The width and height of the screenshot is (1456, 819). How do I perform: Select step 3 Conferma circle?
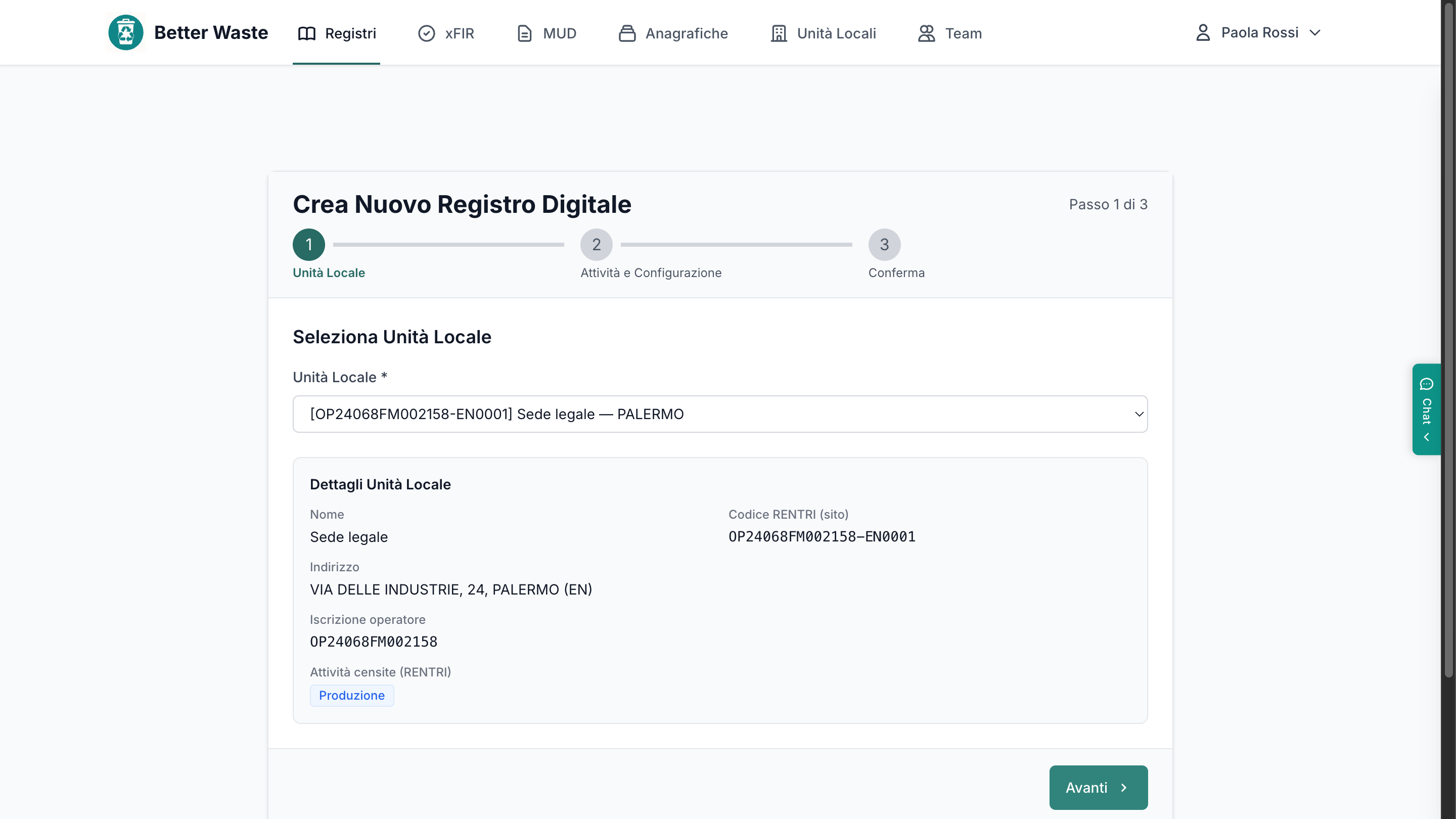[x=884, y=244]
